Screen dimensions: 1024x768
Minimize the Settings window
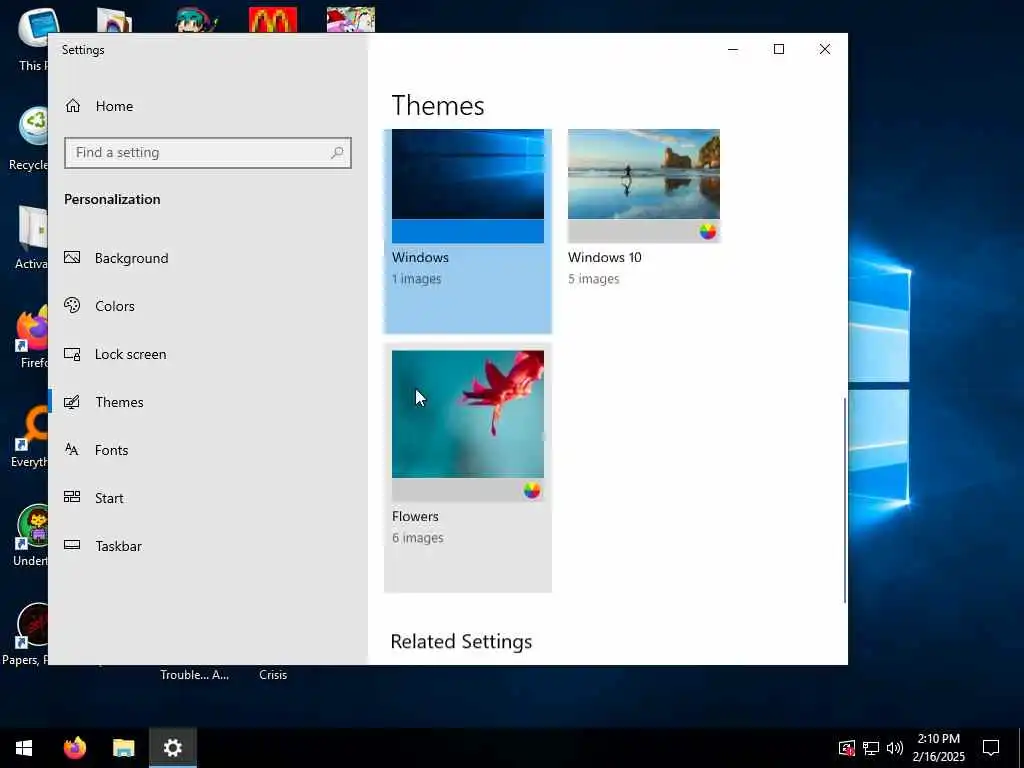click(x=733, y=50)
